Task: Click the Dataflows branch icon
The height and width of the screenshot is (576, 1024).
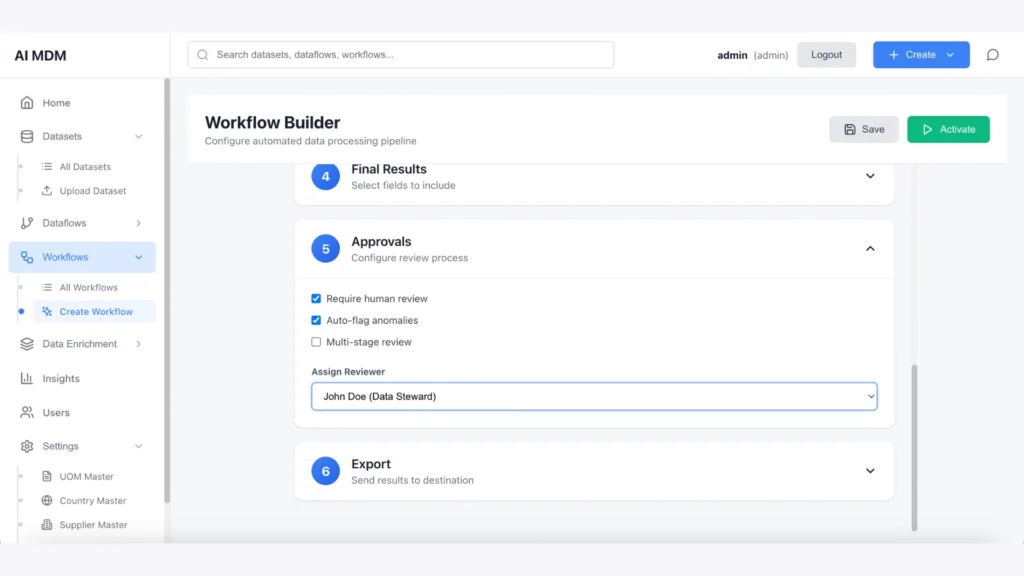Action: tap(27, 223)
